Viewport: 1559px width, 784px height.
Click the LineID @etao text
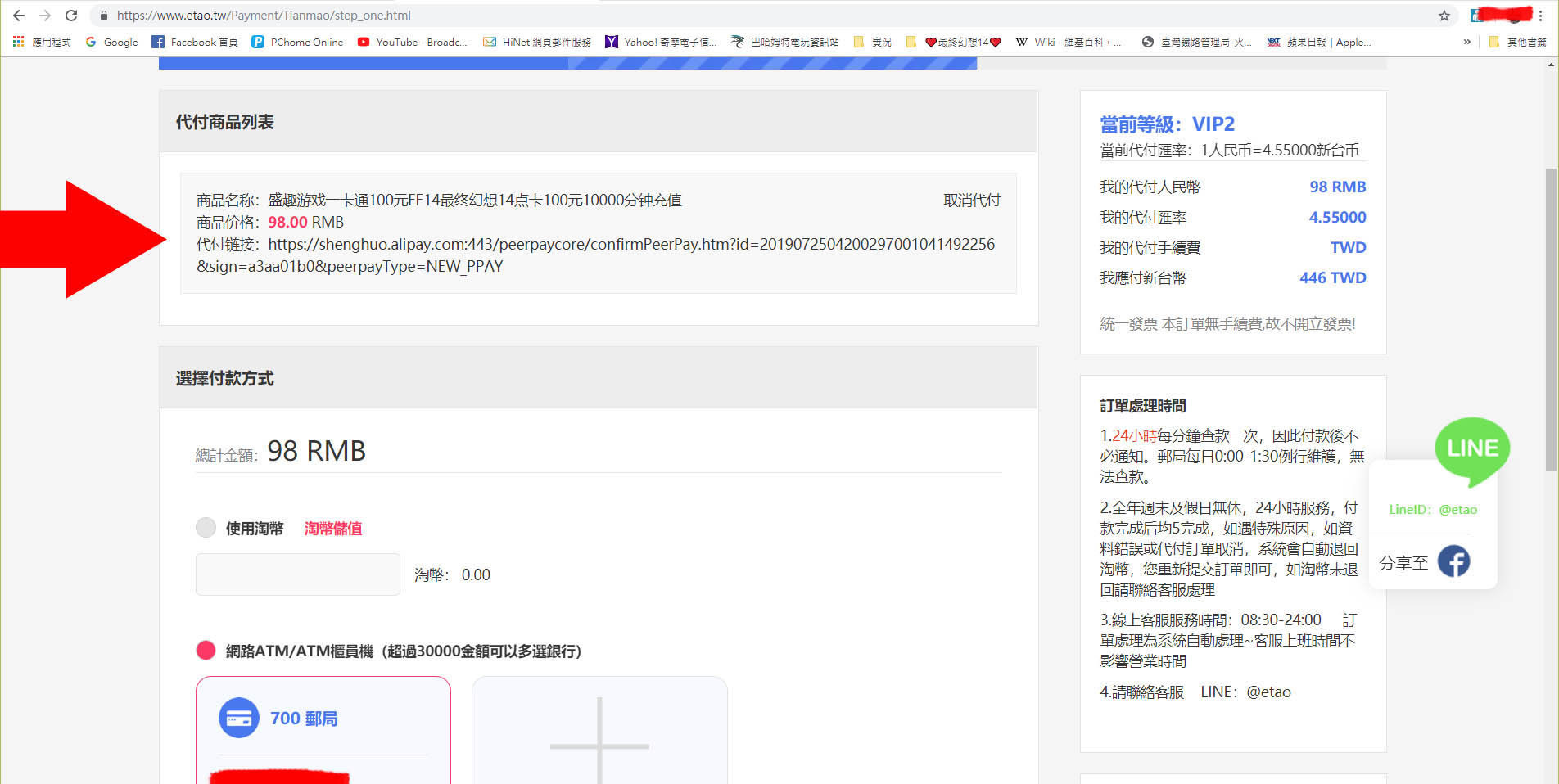point(1433,510)
